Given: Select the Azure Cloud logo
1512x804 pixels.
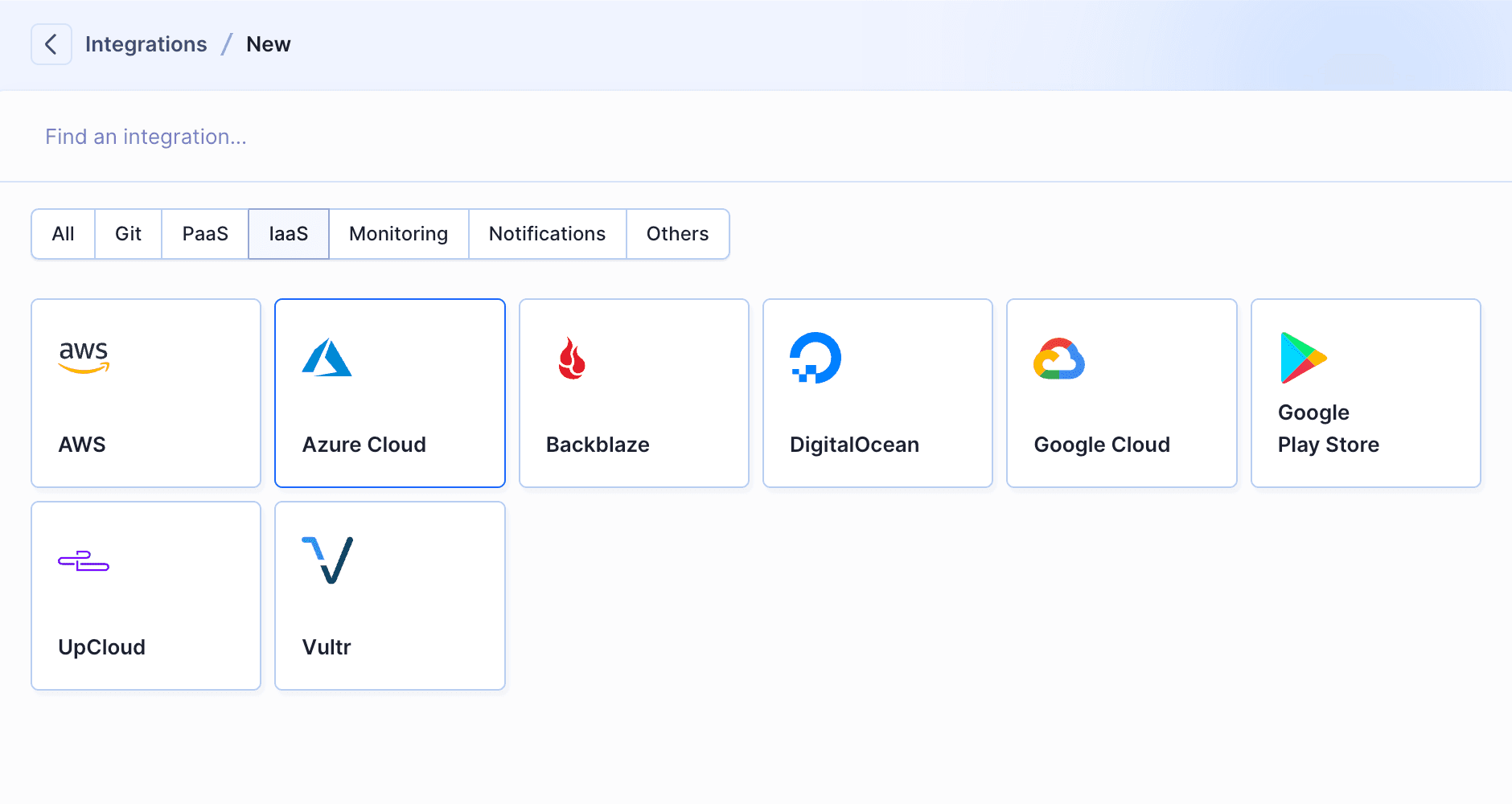Looking at the screenshot, I should 327,358.
